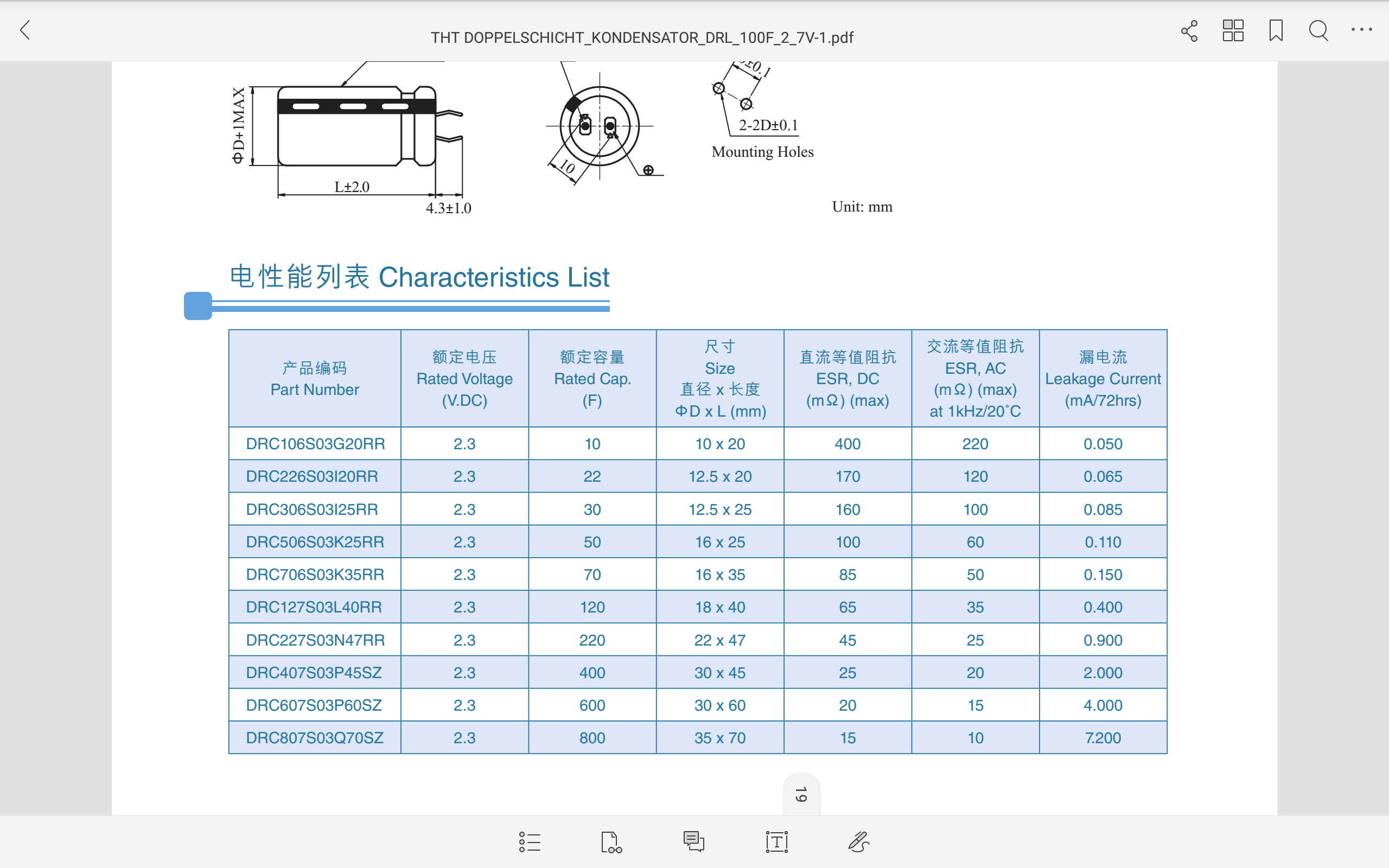Select the ESR, DC column header
Image resolution: width=1389 pixels, height=868 pixels.
848,379
